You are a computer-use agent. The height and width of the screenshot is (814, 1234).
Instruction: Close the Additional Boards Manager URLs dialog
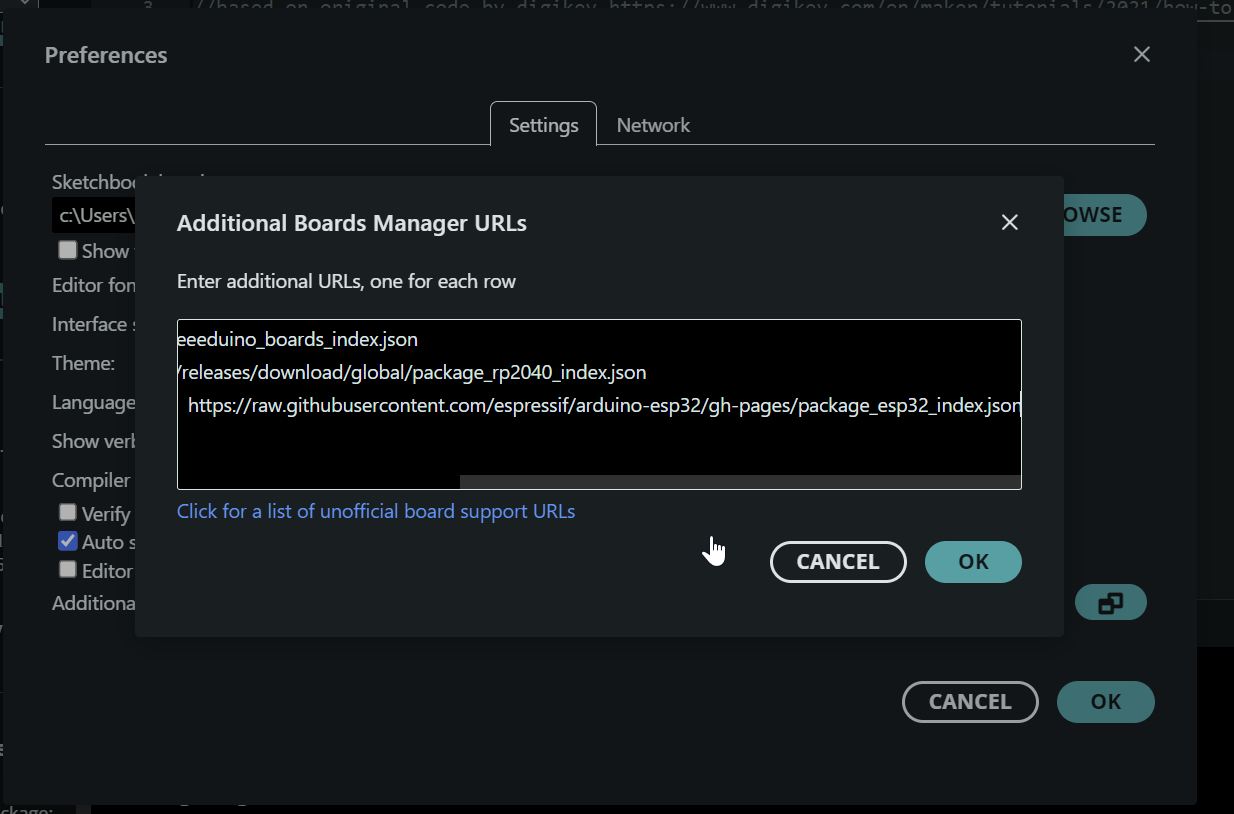pos(1009,222)
